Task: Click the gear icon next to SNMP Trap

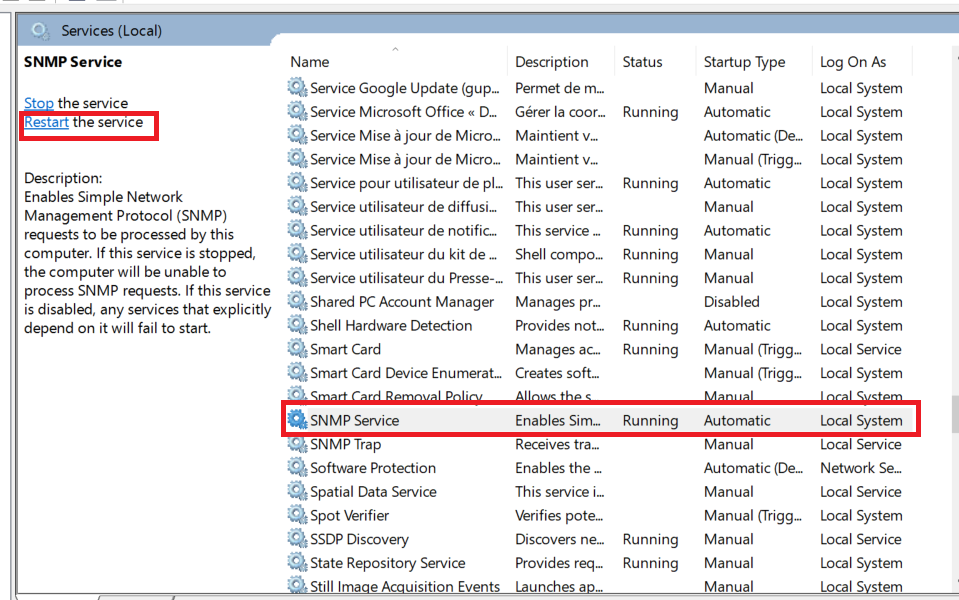Action: [297, 445]
